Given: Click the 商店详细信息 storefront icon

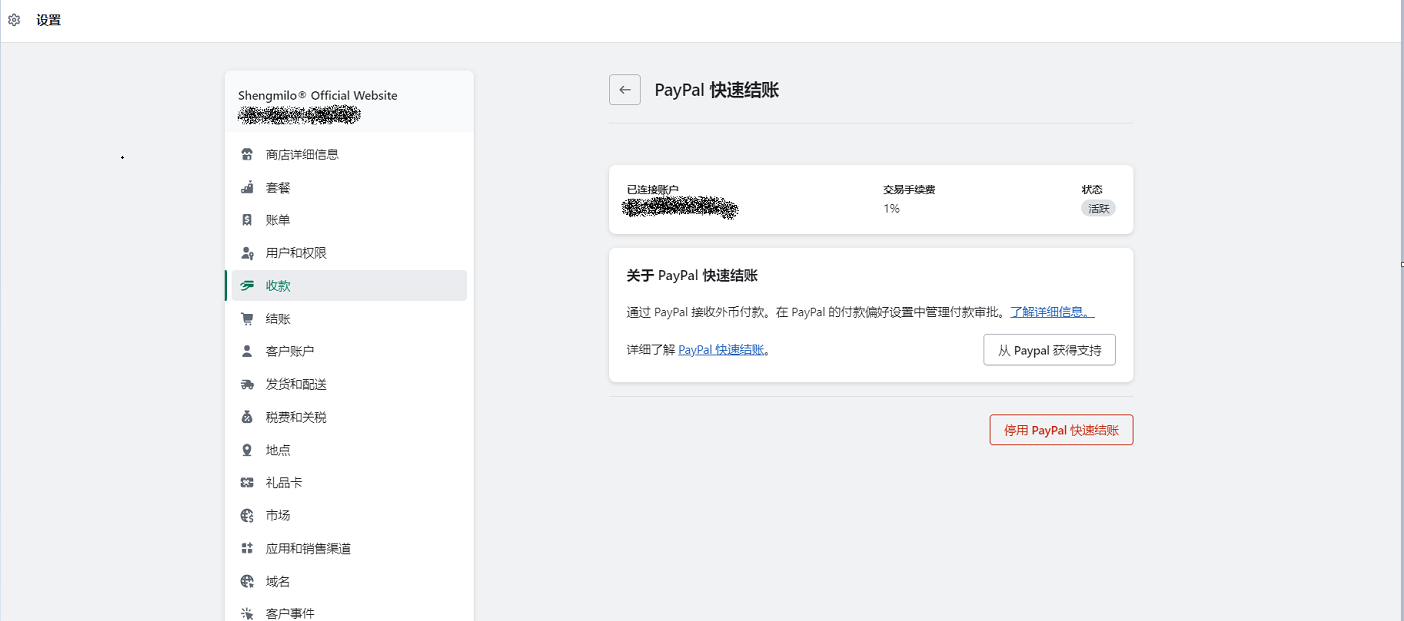Looking at the screenshot, I should (x=247, y=155).
